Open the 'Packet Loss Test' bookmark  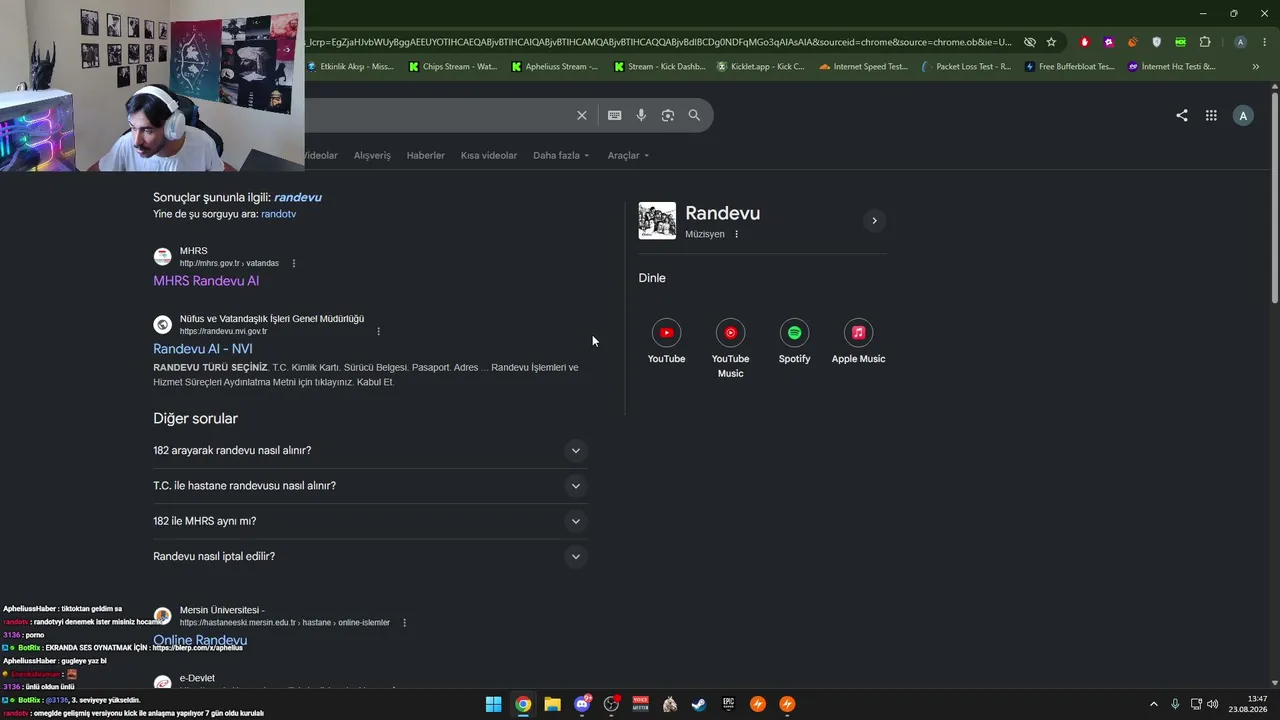point(966,67)
